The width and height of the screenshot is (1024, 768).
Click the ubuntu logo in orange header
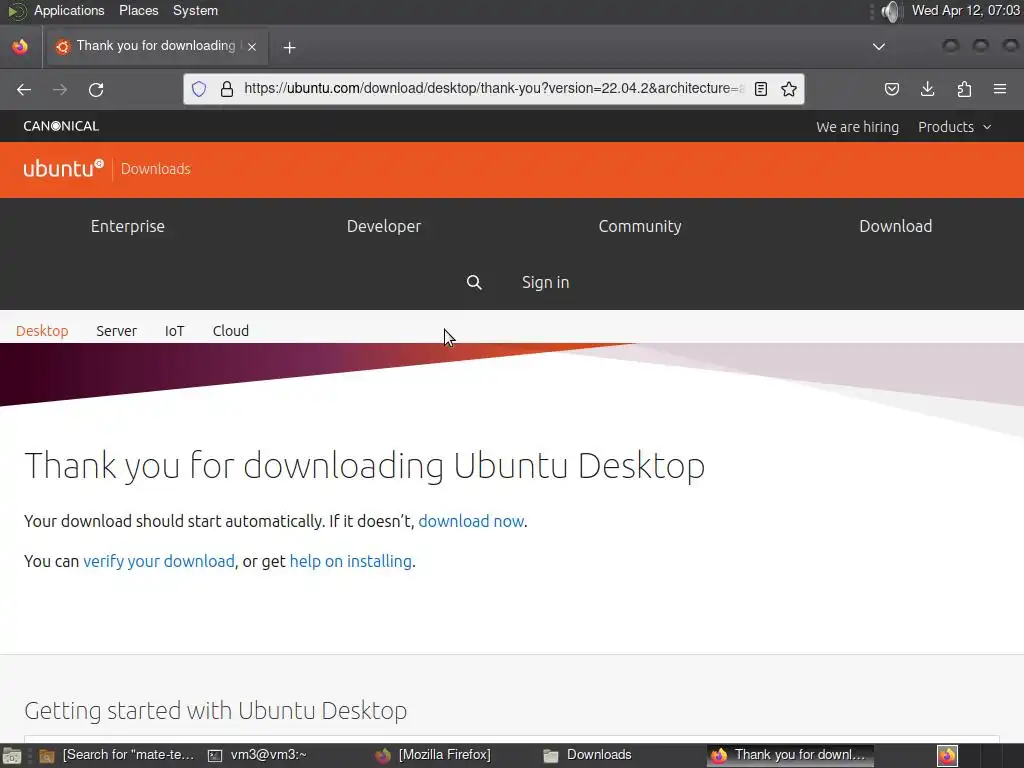[63, 168]
